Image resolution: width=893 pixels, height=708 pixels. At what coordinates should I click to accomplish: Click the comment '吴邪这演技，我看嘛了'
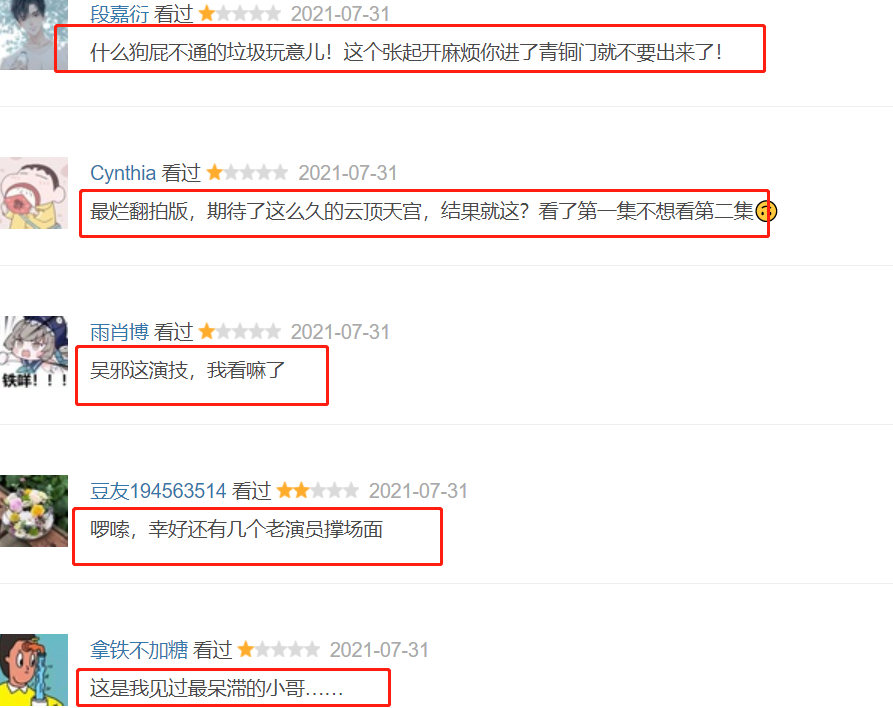[187, 370]
